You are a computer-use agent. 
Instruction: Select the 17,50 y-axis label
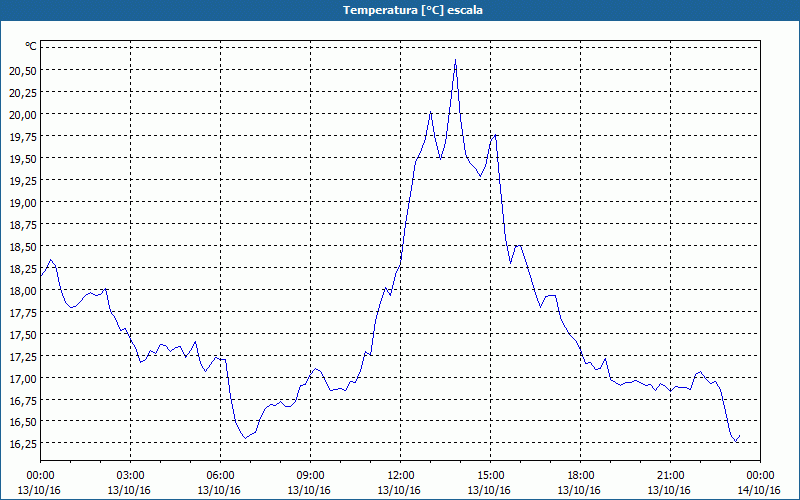[23, 334]
